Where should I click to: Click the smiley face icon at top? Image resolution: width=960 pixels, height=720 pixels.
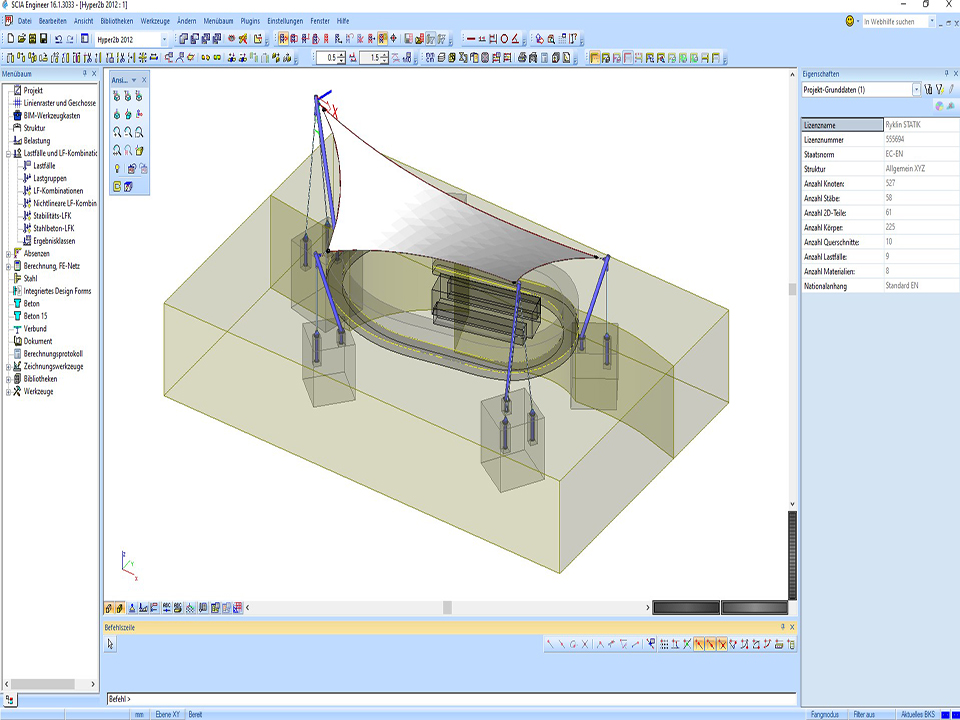(851, 21)
